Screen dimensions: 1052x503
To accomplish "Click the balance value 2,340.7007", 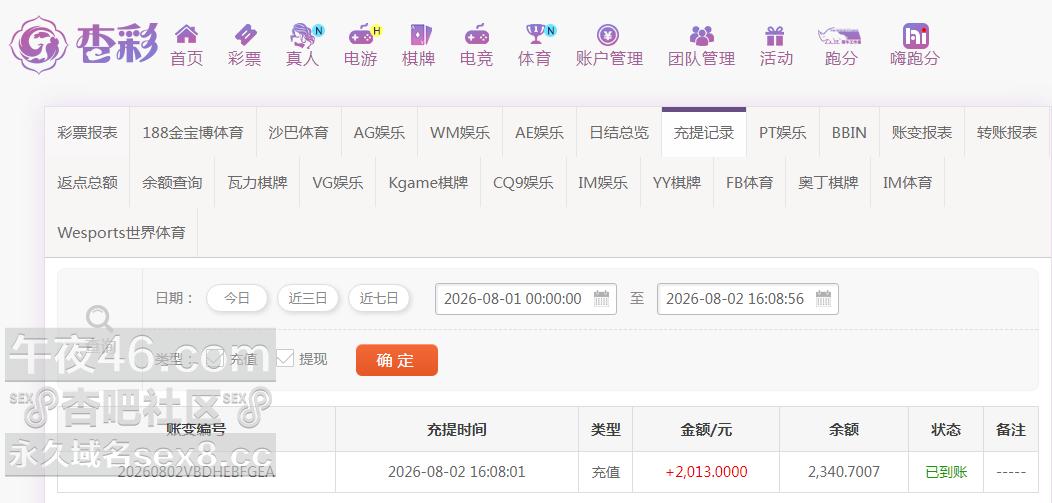I will tap(843, 472).
